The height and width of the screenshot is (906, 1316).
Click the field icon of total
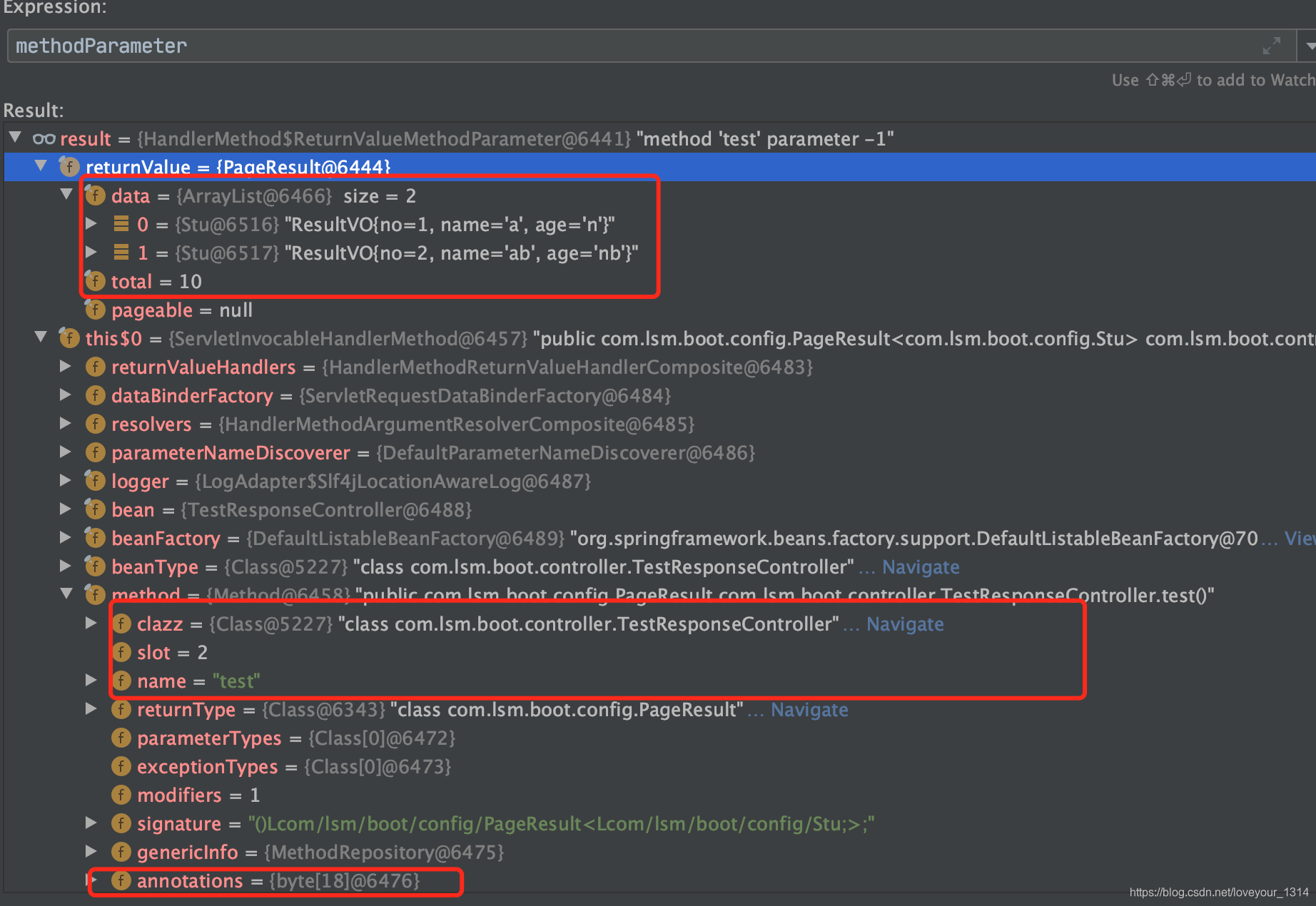95,280
